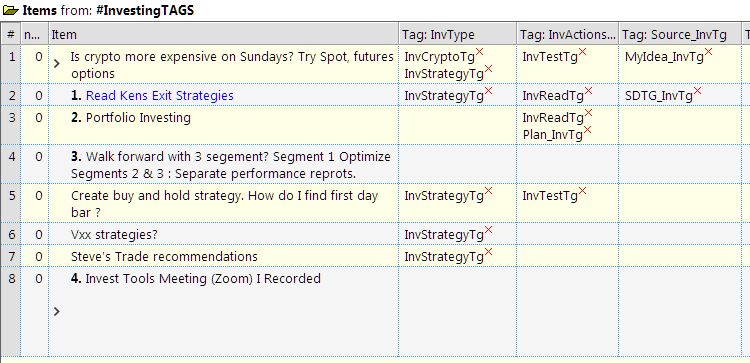Remove InvStrategyTg tag on Read Kens row
The height and width of the screenshot is (363, 750).
point(488,90)
